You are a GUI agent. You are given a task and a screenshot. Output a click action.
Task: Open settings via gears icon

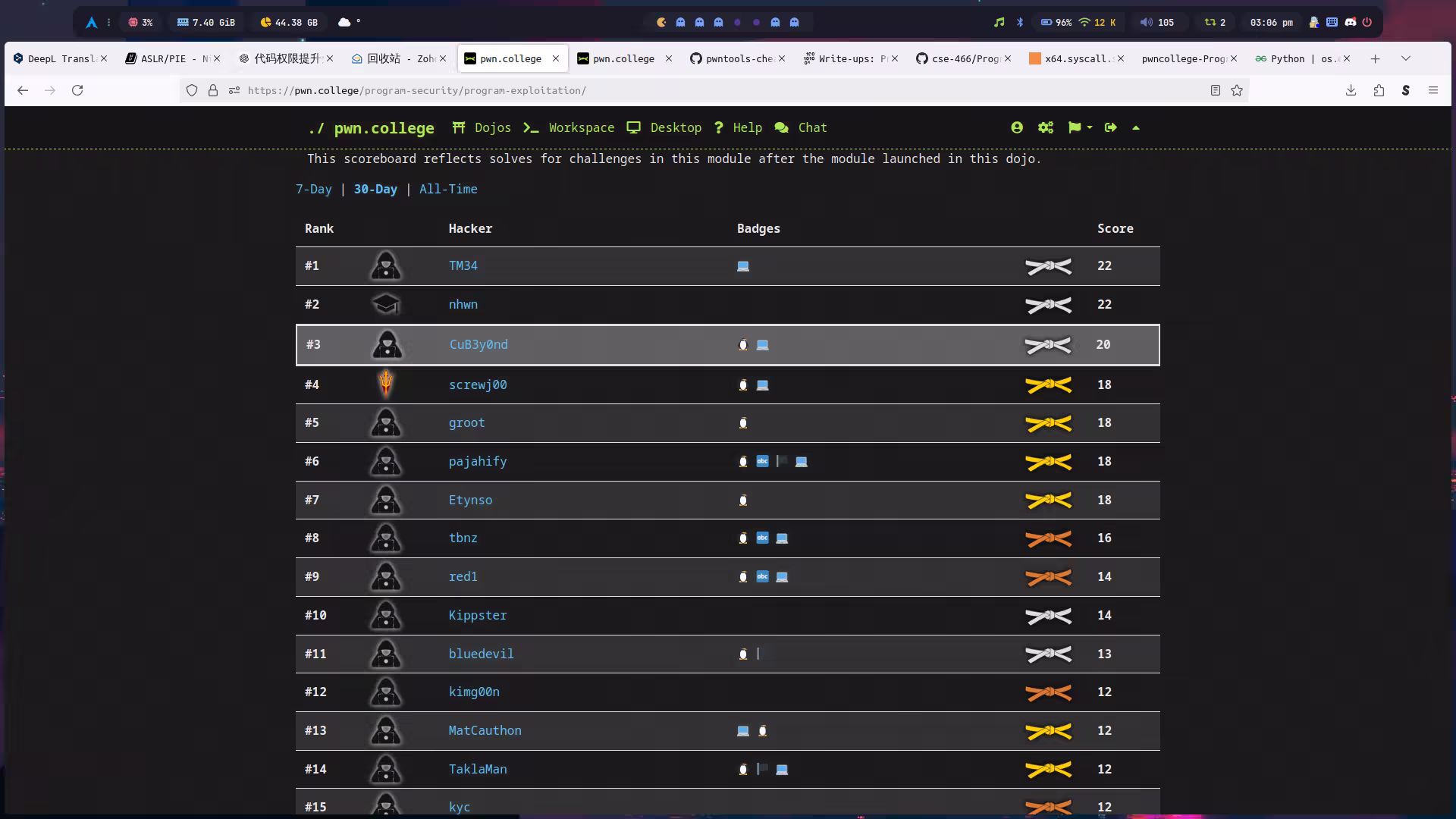click(x=1046, y=127)
